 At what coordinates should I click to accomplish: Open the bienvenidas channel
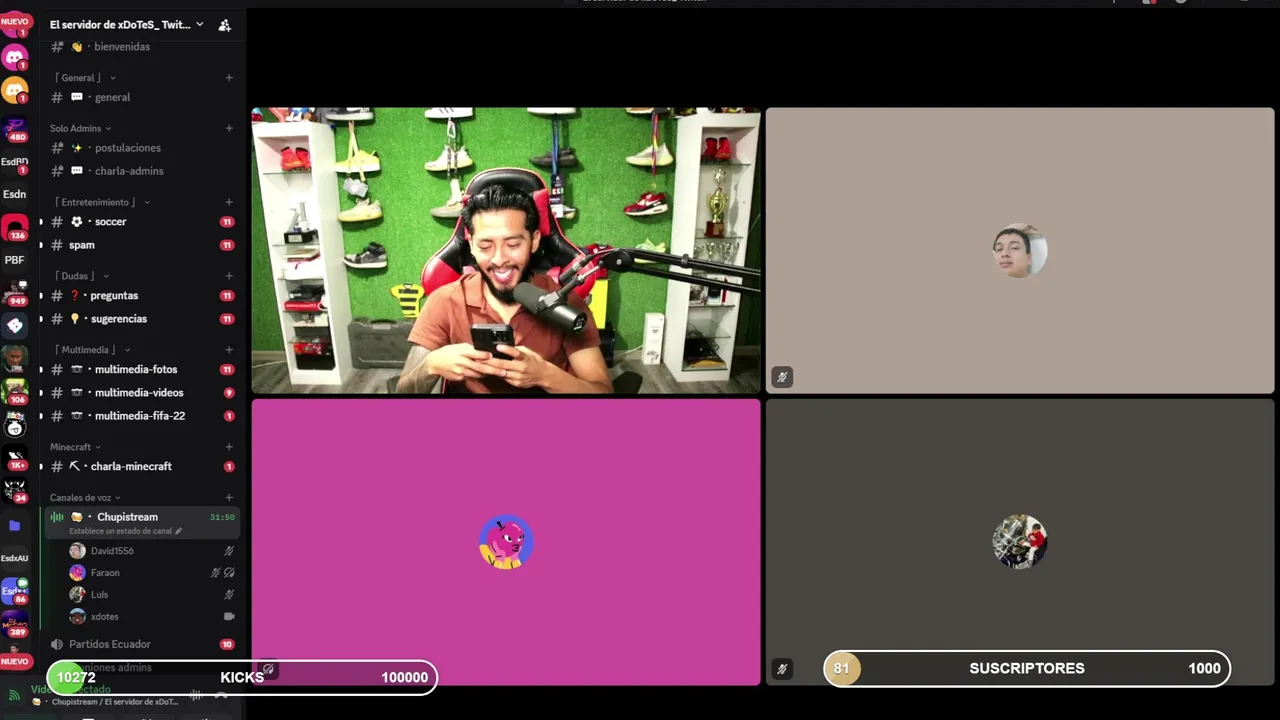point(142,47)
